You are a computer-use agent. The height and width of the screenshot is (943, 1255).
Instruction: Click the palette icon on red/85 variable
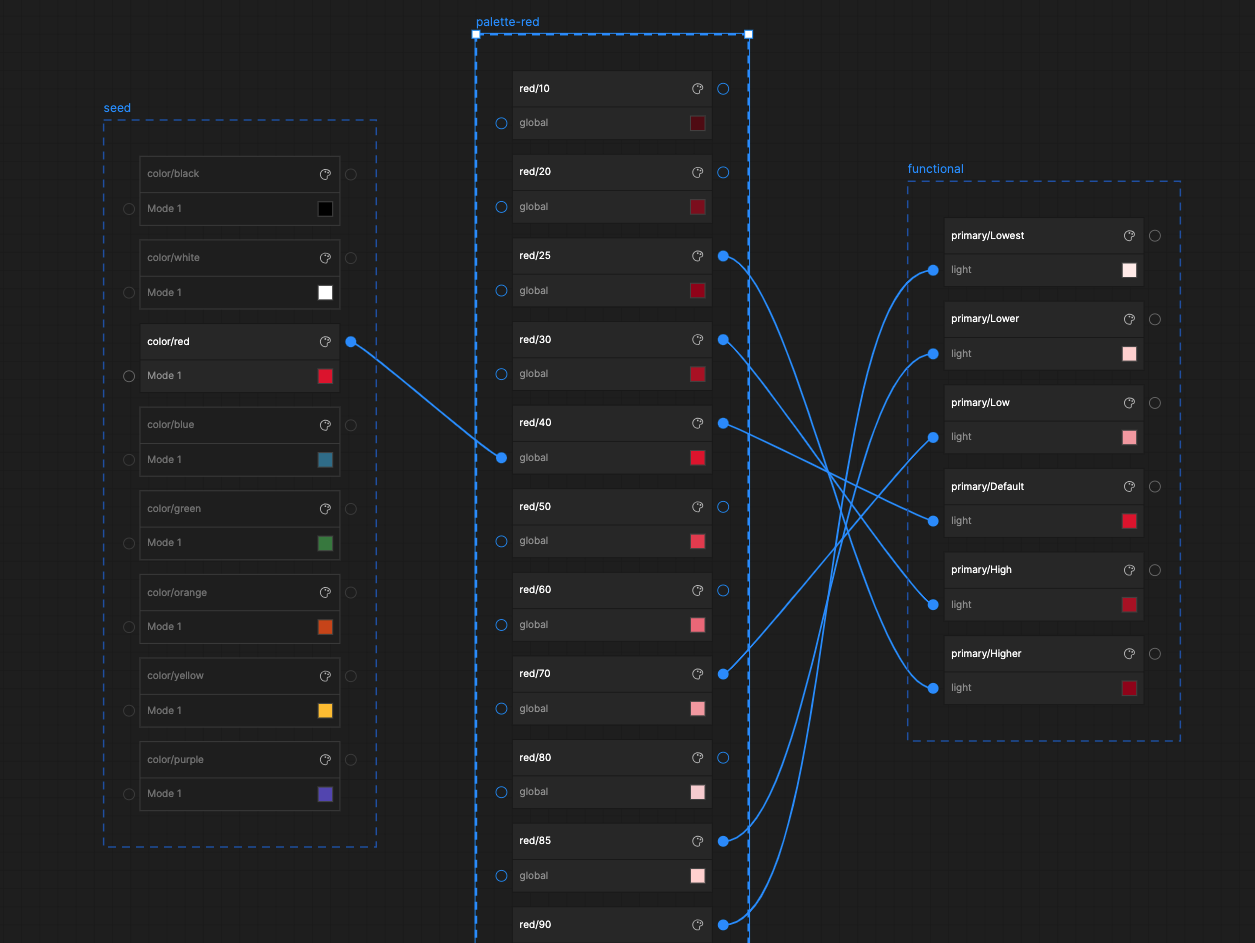click(697, 841)
